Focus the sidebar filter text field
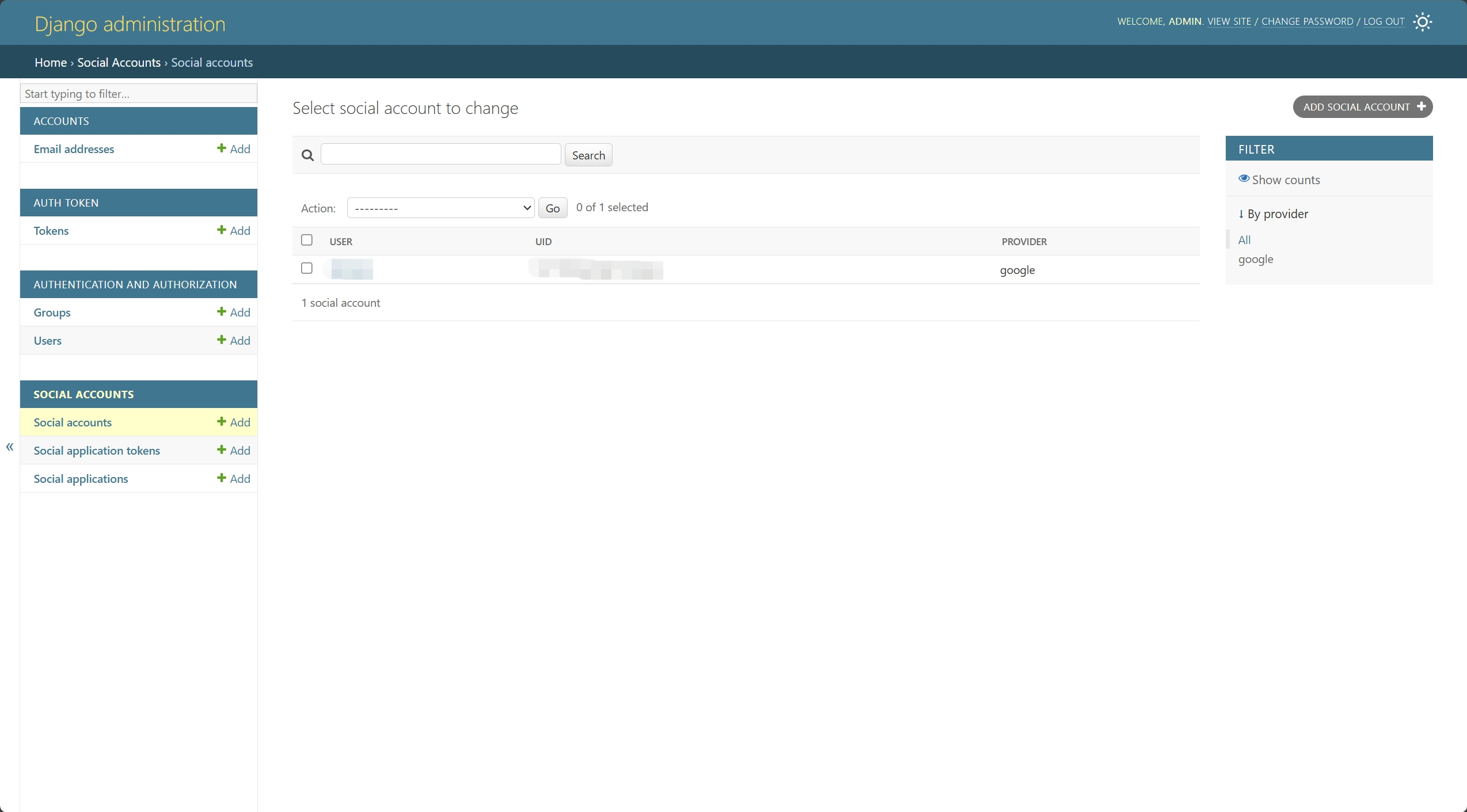Image resolution: width=1467 pixels, height=812 pixels. 138,94
